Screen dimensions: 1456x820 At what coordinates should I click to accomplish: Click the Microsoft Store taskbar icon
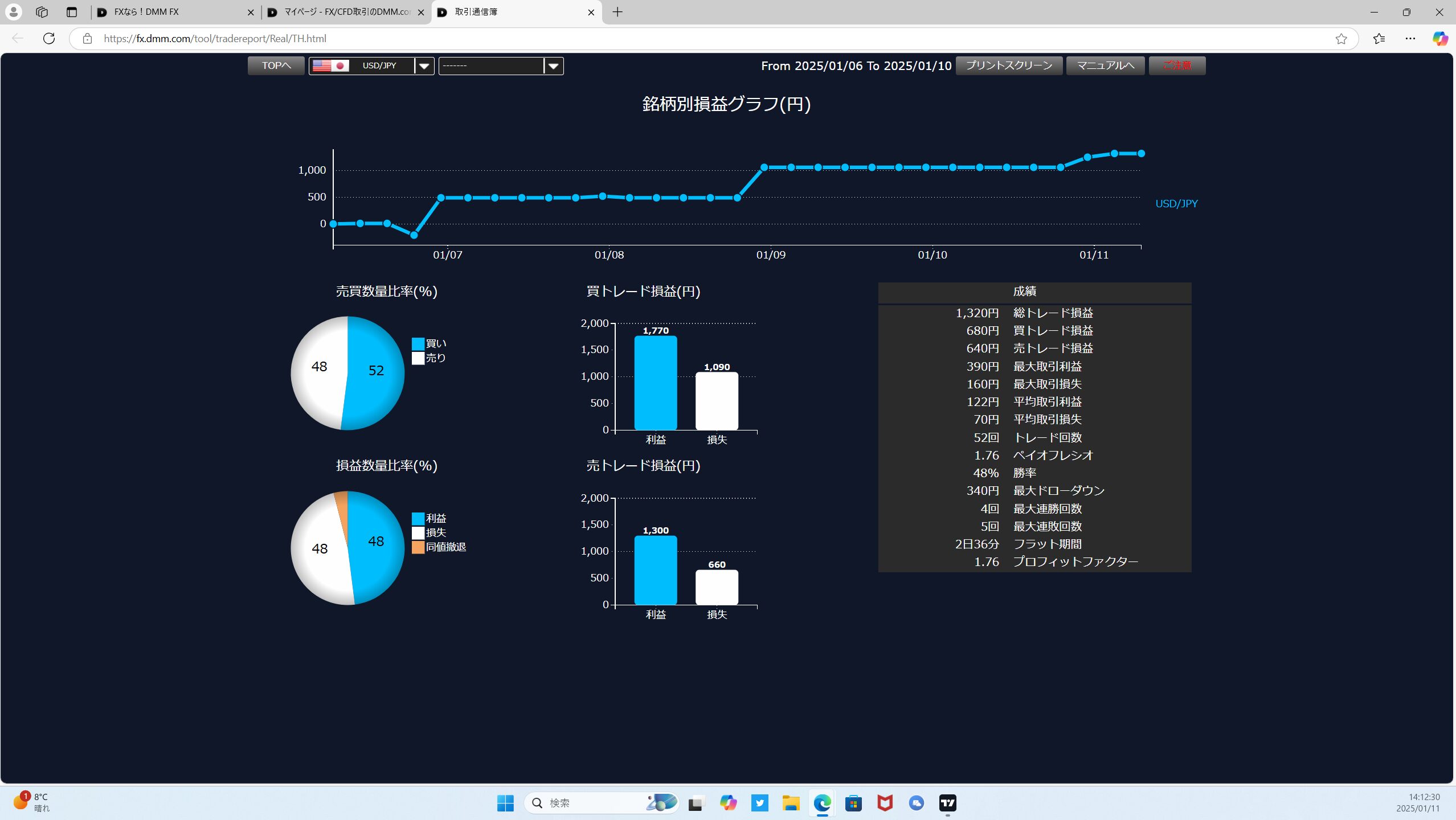point(853,803)
